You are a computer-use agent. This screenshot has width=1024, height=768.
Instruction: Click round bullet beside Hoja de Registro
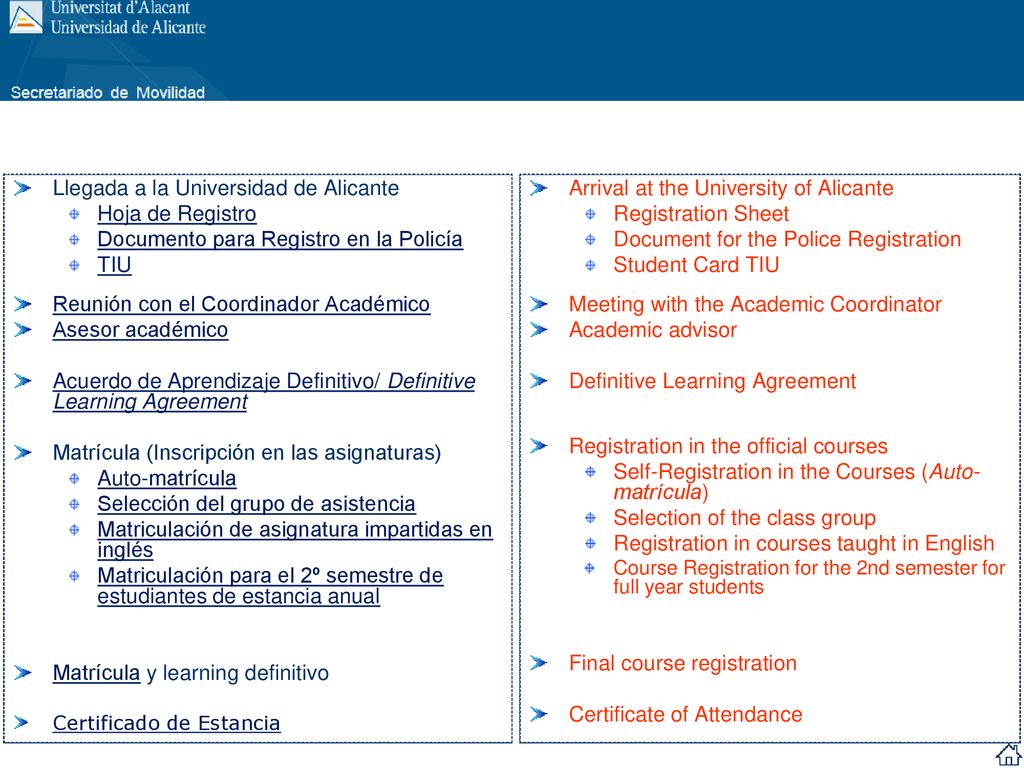pos(74,214)
